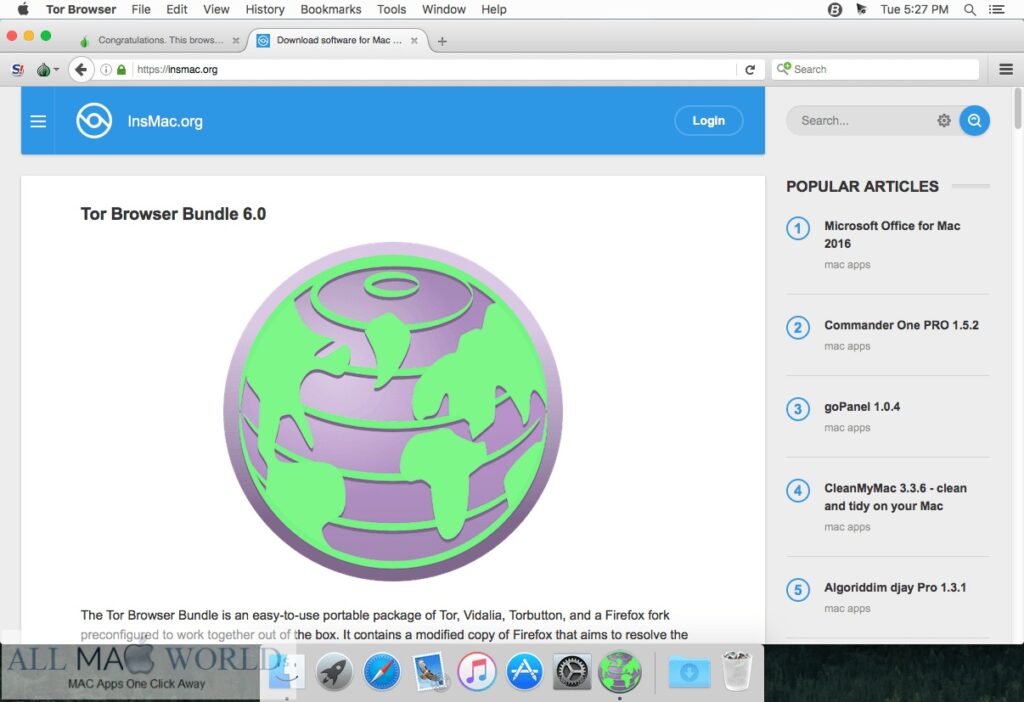The width and height of the screenshot is (1024, 702).
Task: Open the Edit menu
Action: click(176, 9)
